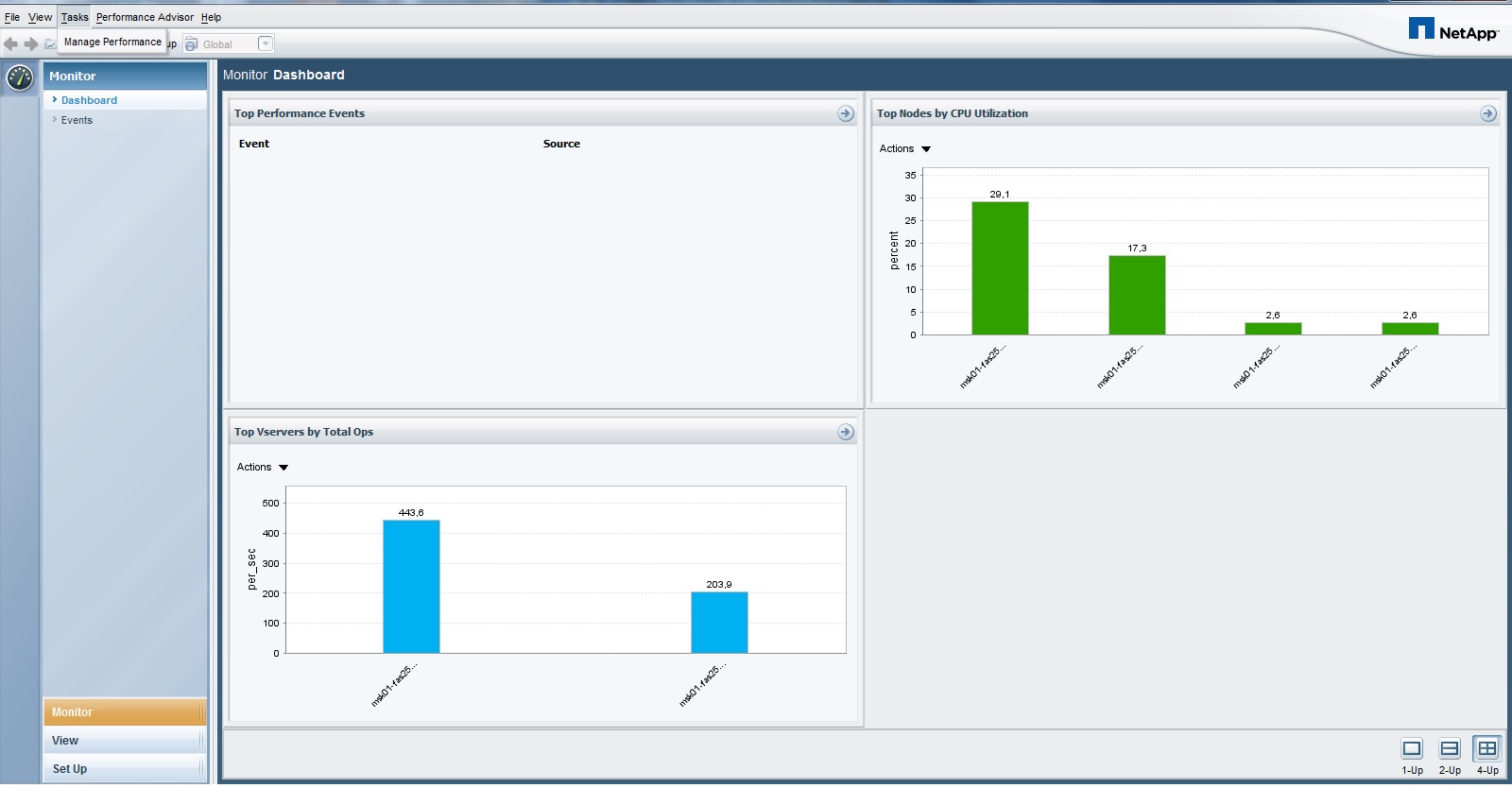Open Top Vservers by Total Ops arrow

846,432
